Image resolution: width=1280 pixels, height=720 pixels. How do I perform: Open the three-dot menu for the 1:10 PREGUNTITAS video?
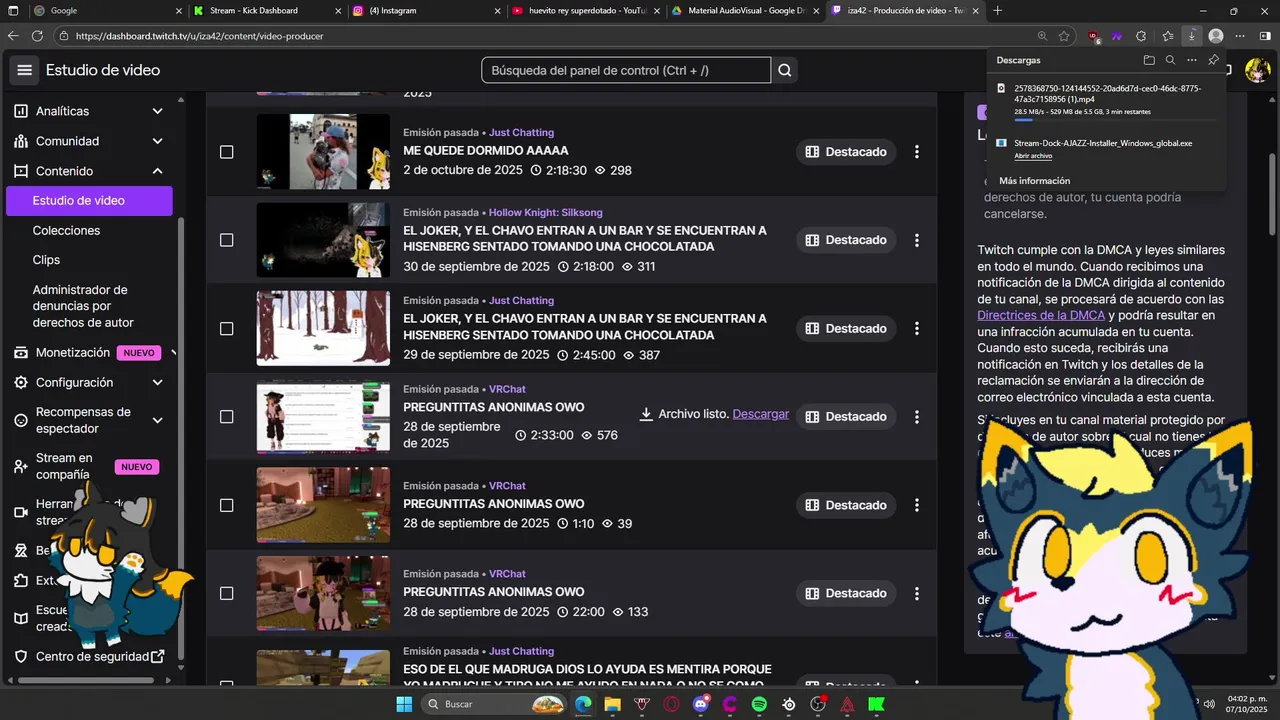[x=917, y=505]
